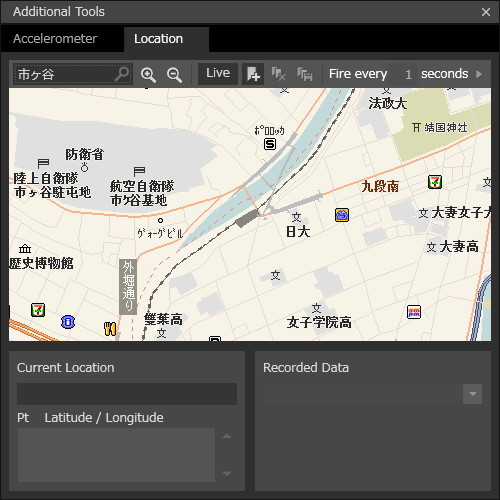Image resolution: width=500 pixels, height=500 pixels.
Task: Click the 防衛省 label on the map
Action: 84,154
